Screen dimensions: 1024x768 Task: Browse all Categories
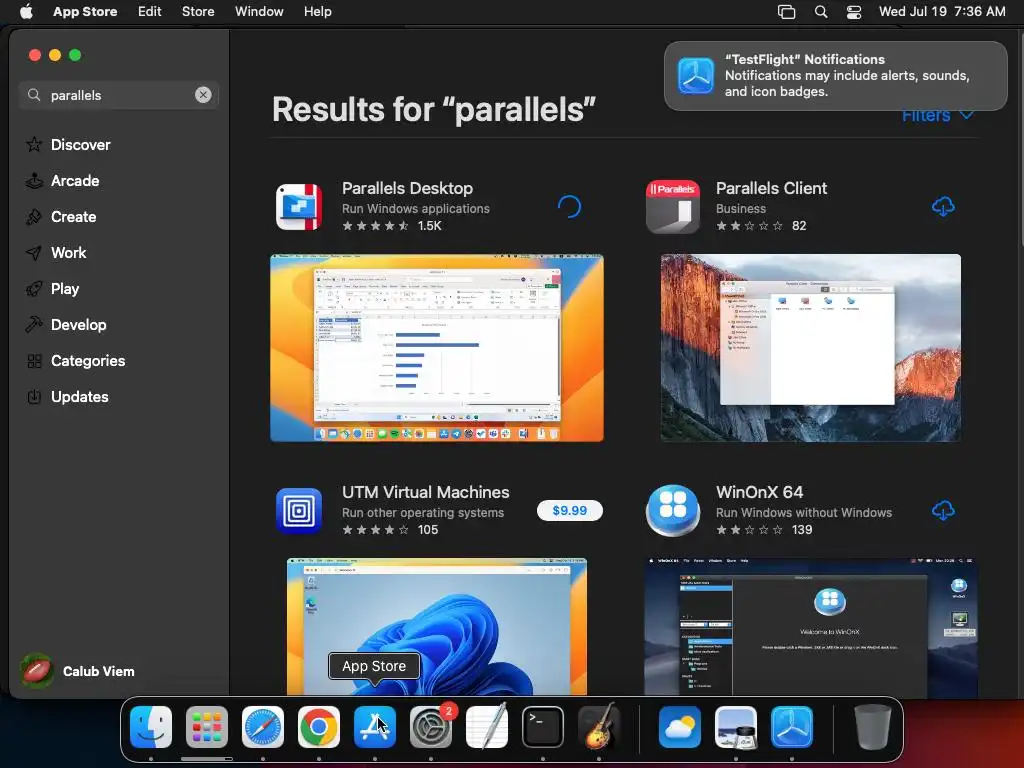[x=75, y=360]
